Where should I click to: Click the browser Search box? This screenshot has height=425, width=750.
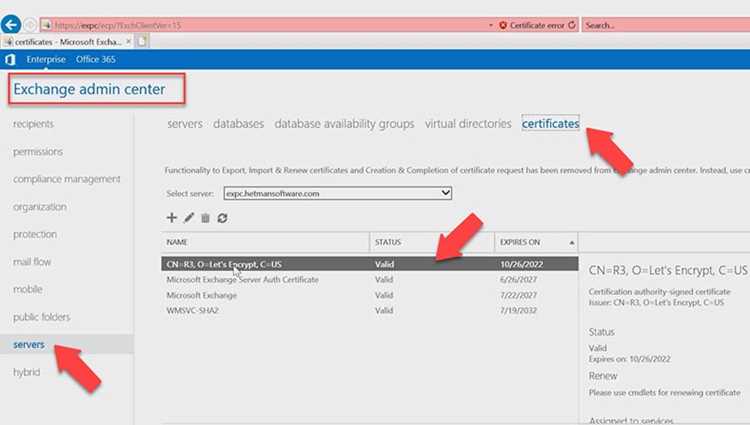tap(666, 25)
